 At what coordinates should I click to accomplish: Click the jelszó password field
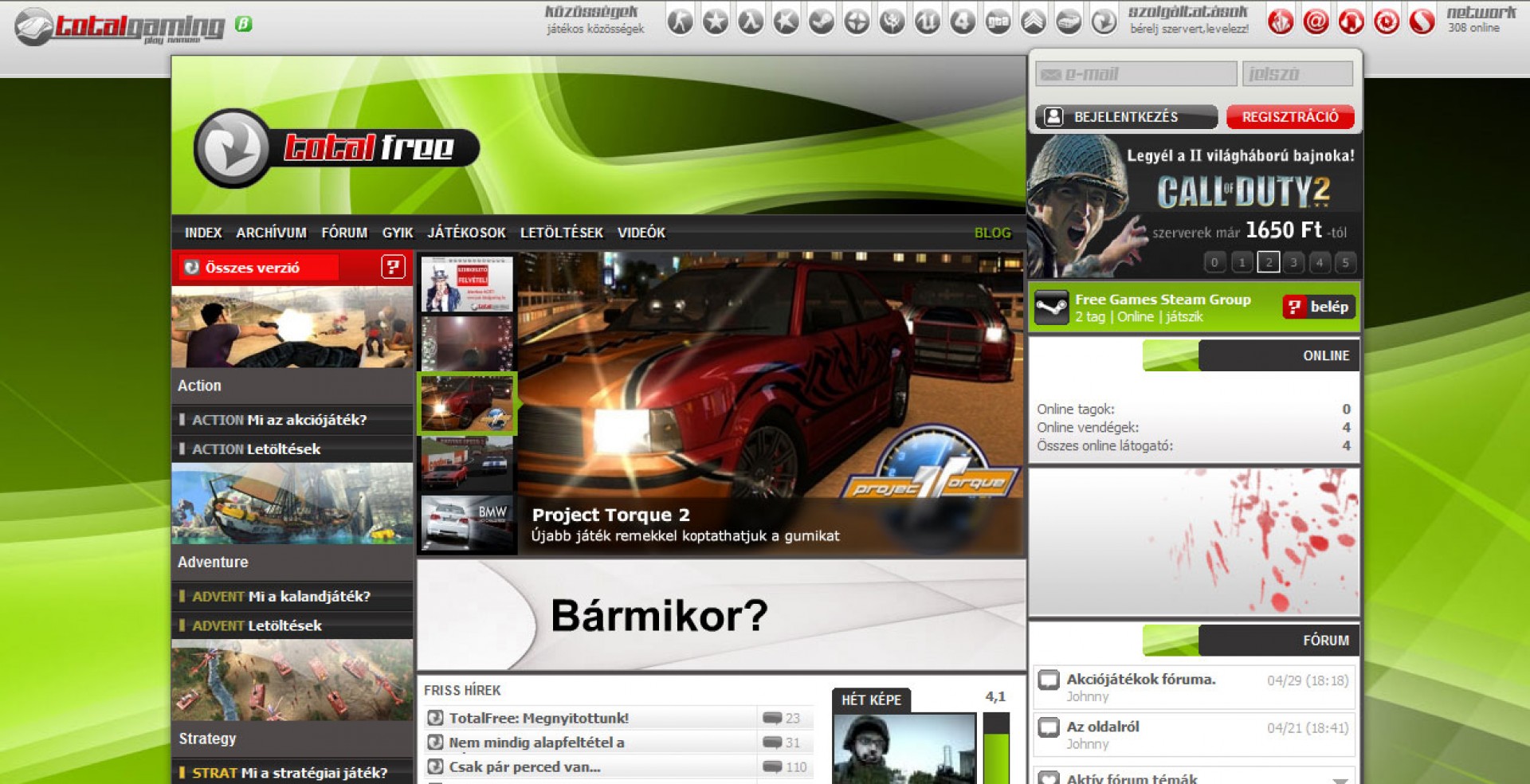point(1297,74)
